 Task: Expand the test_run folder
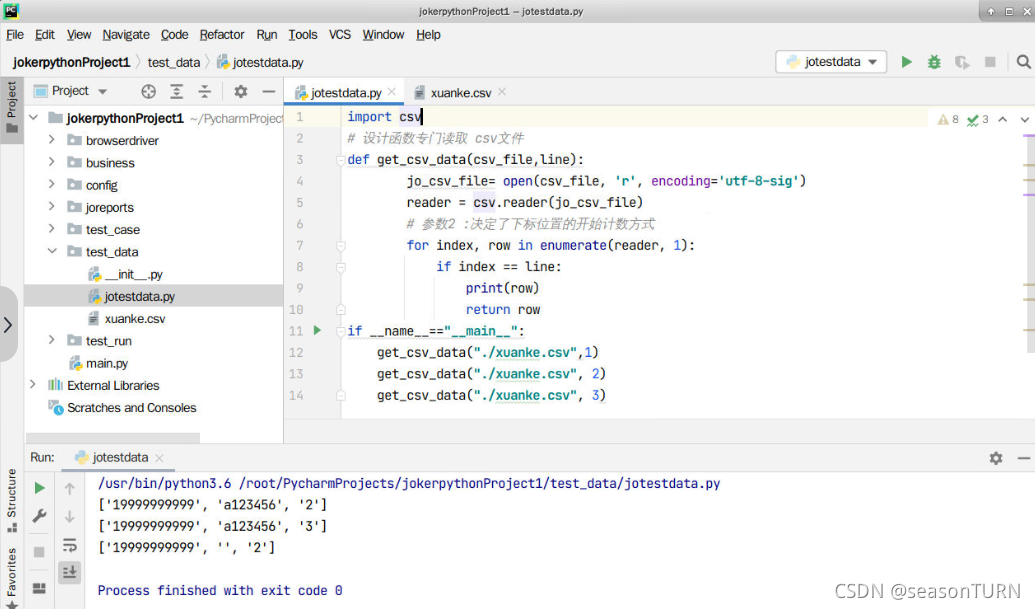point(51,340)
